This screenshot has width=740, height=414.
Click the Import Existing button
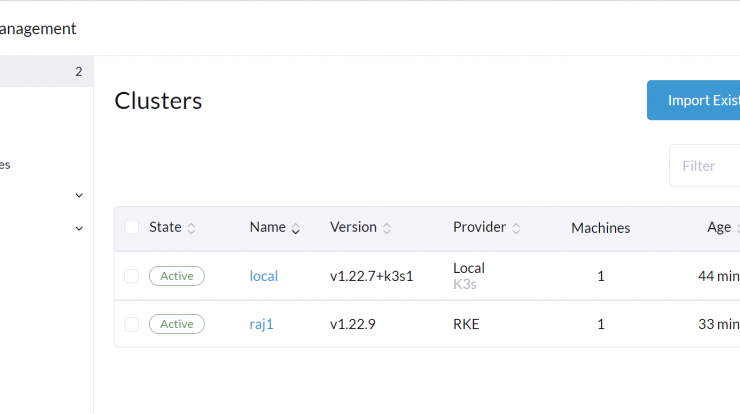(x=693, y=100)
